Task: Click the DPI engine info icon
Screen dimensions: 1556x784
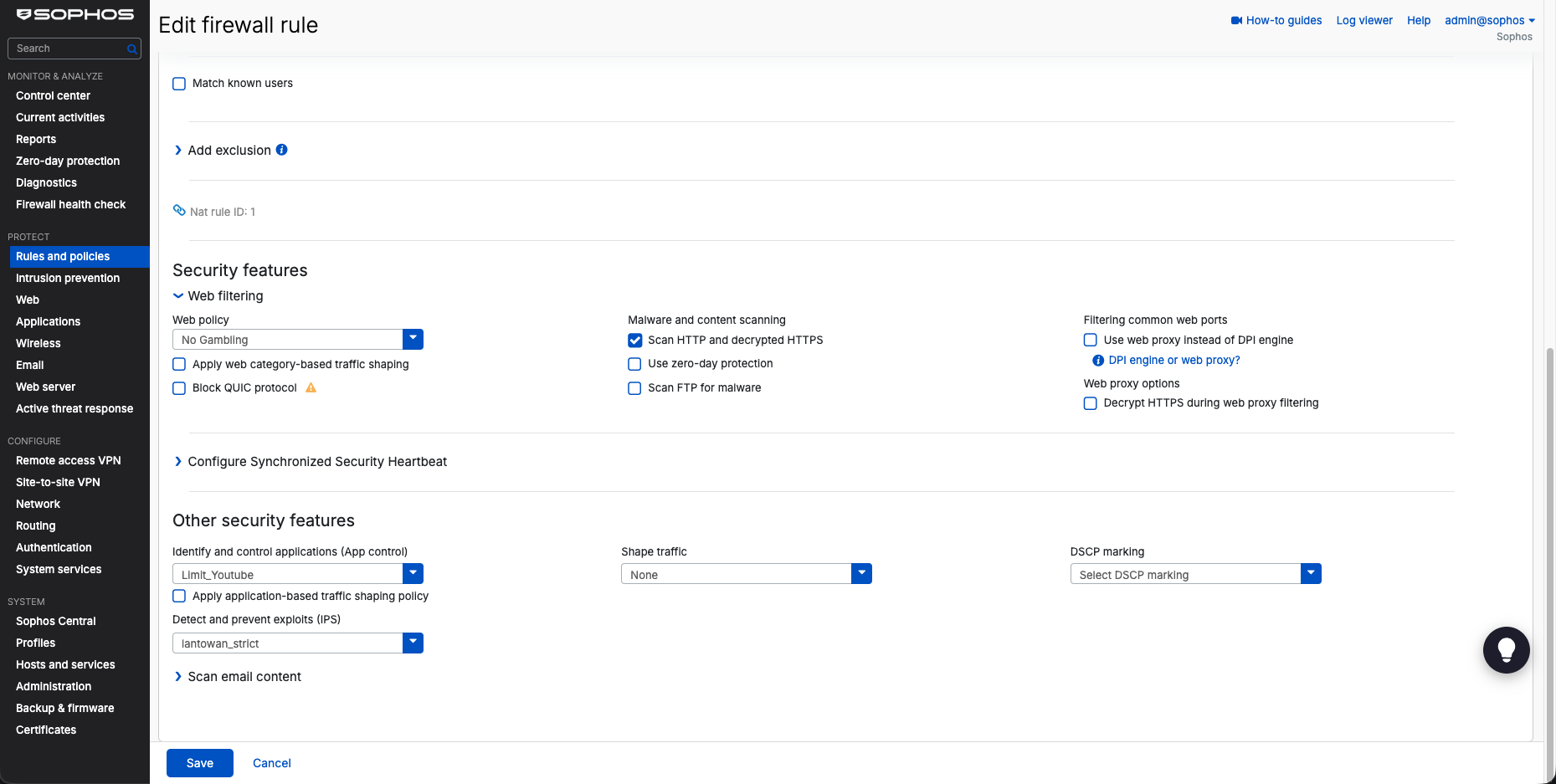Action: (x=1098, y=361)
